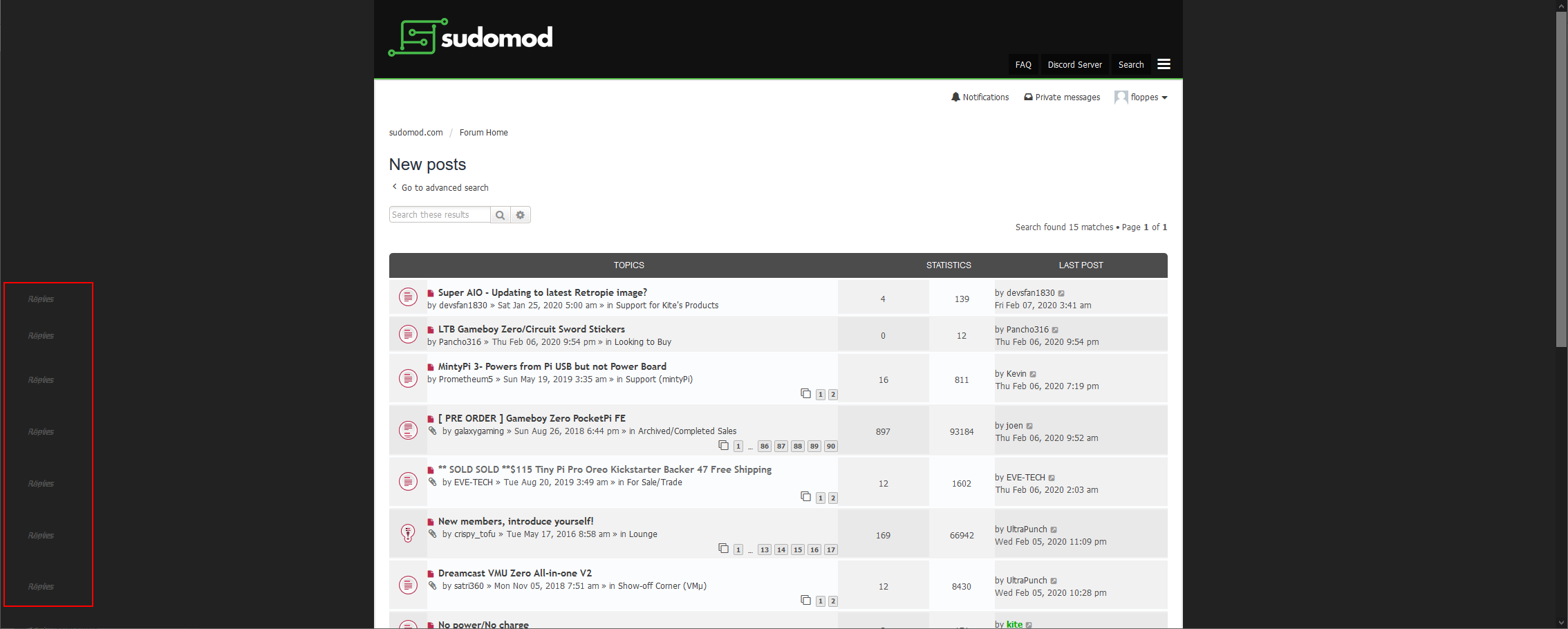Click the sudomod logo
This screenshot has height=629, width=1568.
point(471,37)
